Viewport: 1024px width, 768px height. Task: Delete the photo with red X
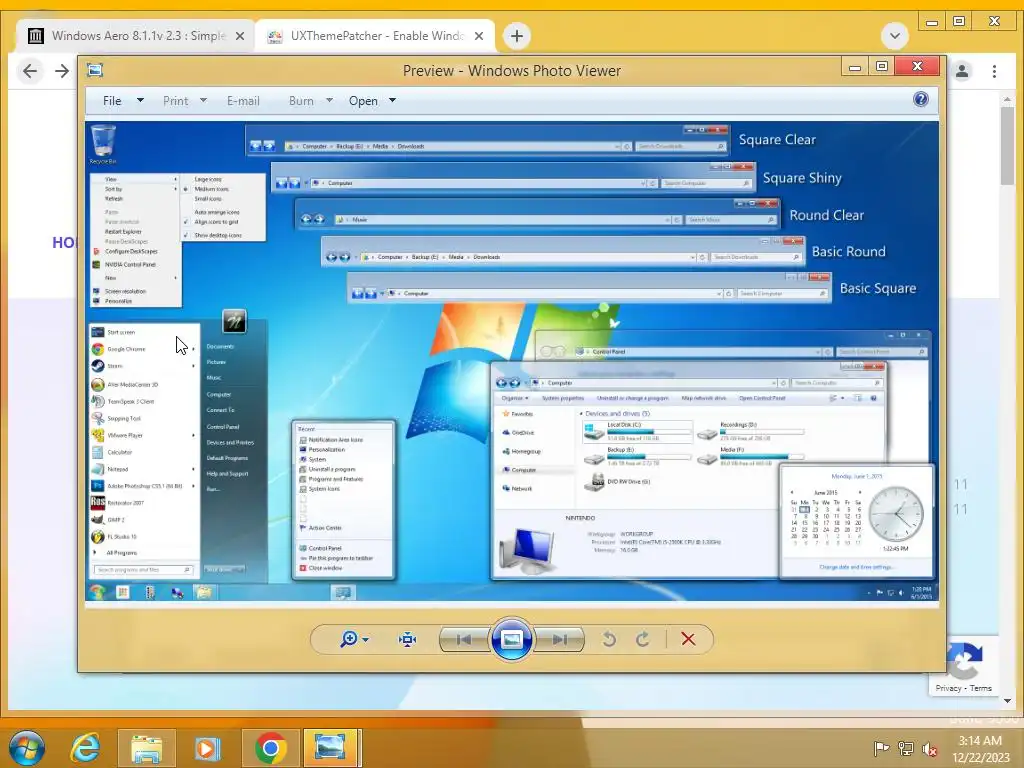(x=688, y=639)
